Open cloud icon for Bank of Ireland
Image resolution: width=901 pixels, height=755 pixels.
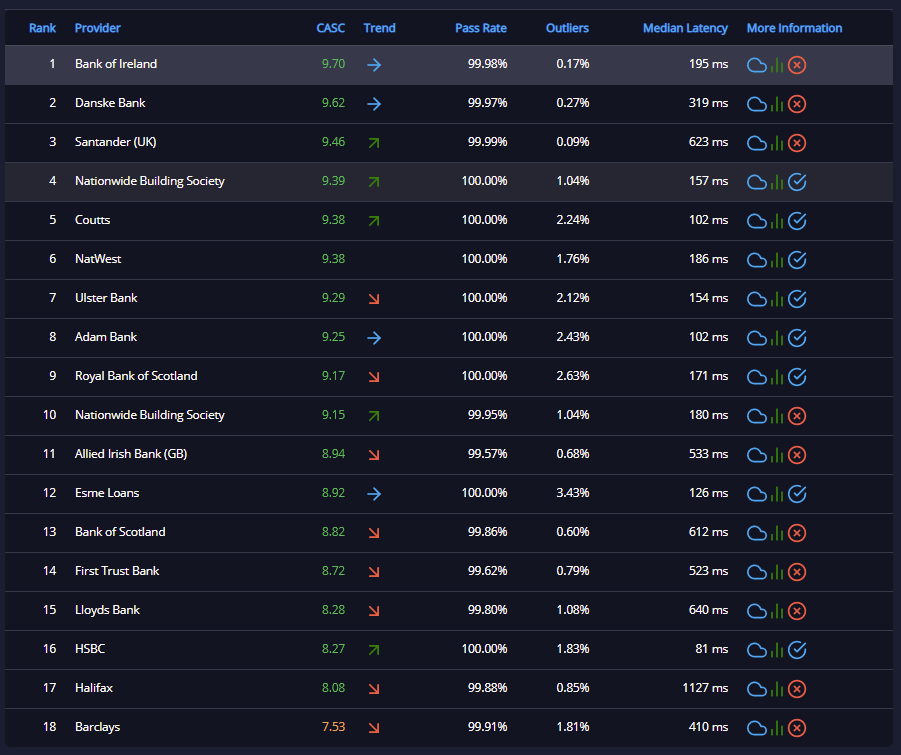click(756, 65)
